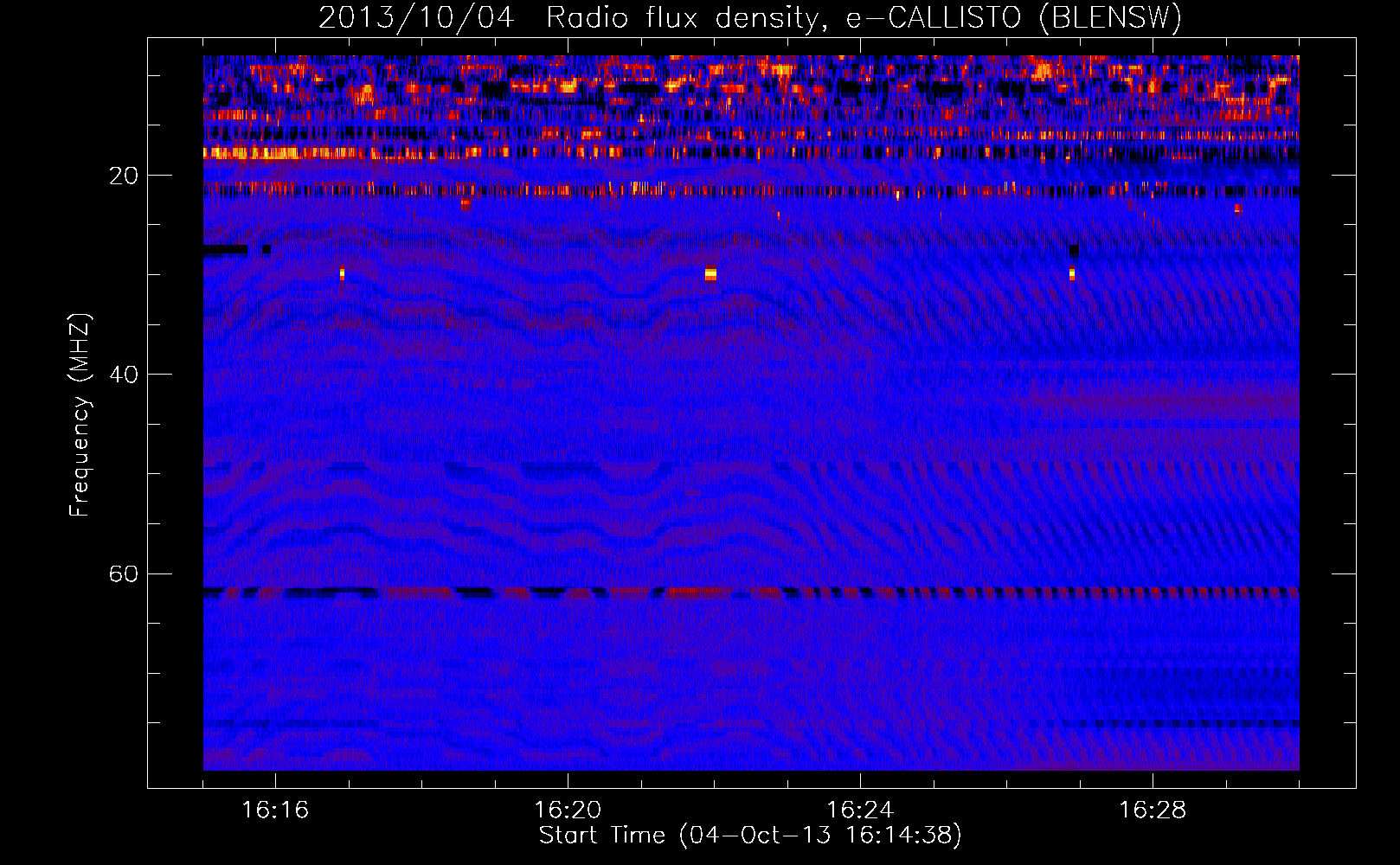Click the 16:24 time tick label

[x=860, y=811]
